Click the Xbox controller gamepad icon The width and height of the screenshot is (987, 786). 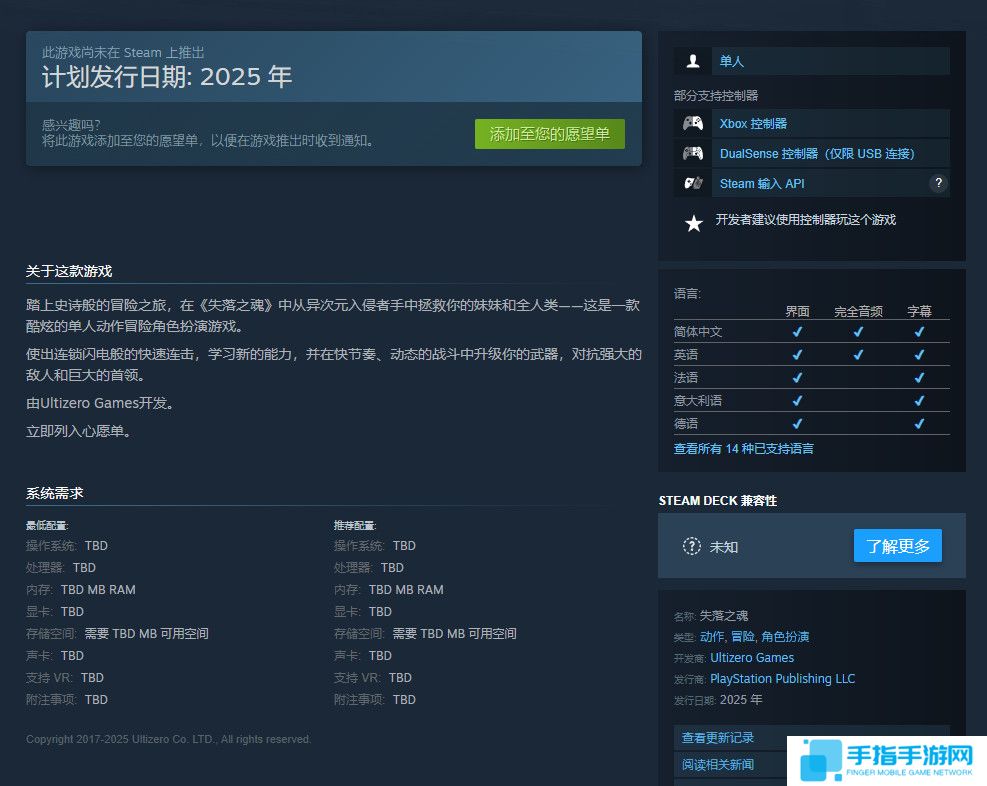(693, 123)
